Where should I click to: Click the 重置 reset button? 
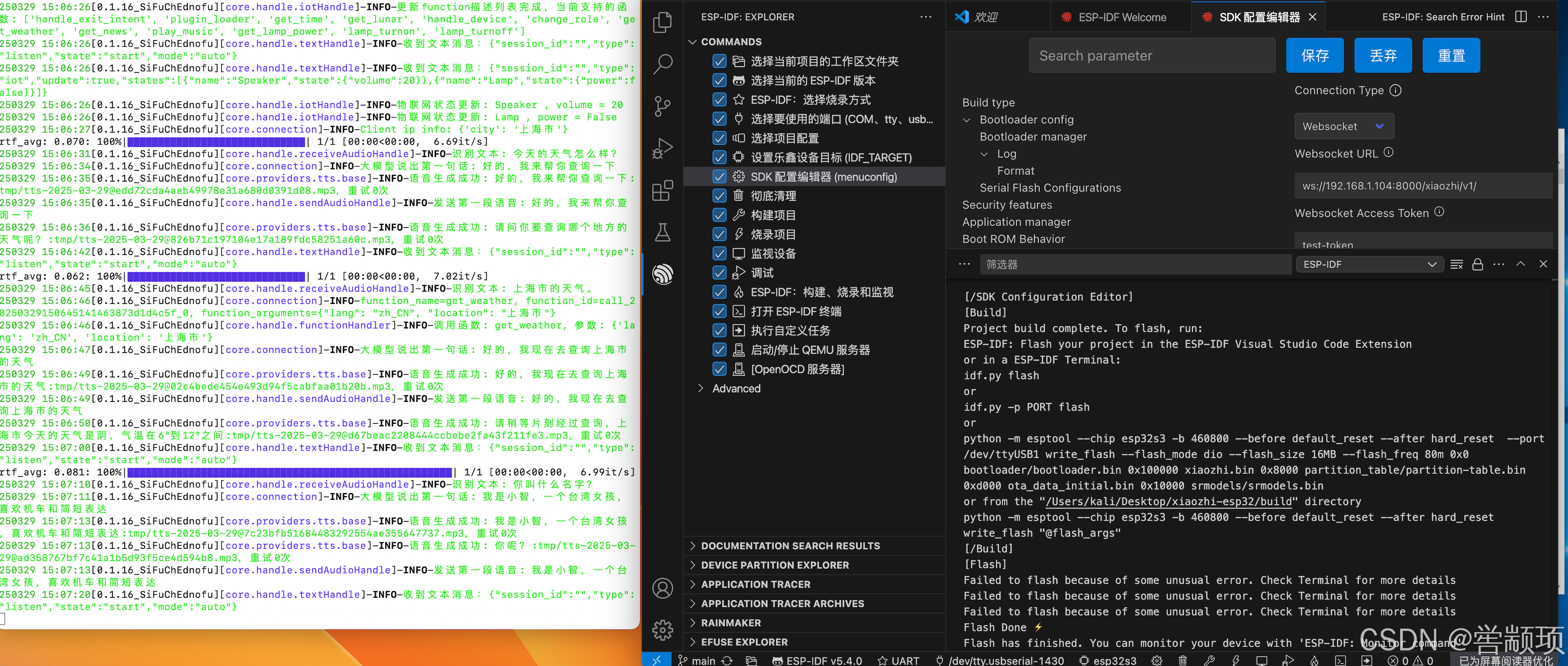click(x=1451, y=55)
